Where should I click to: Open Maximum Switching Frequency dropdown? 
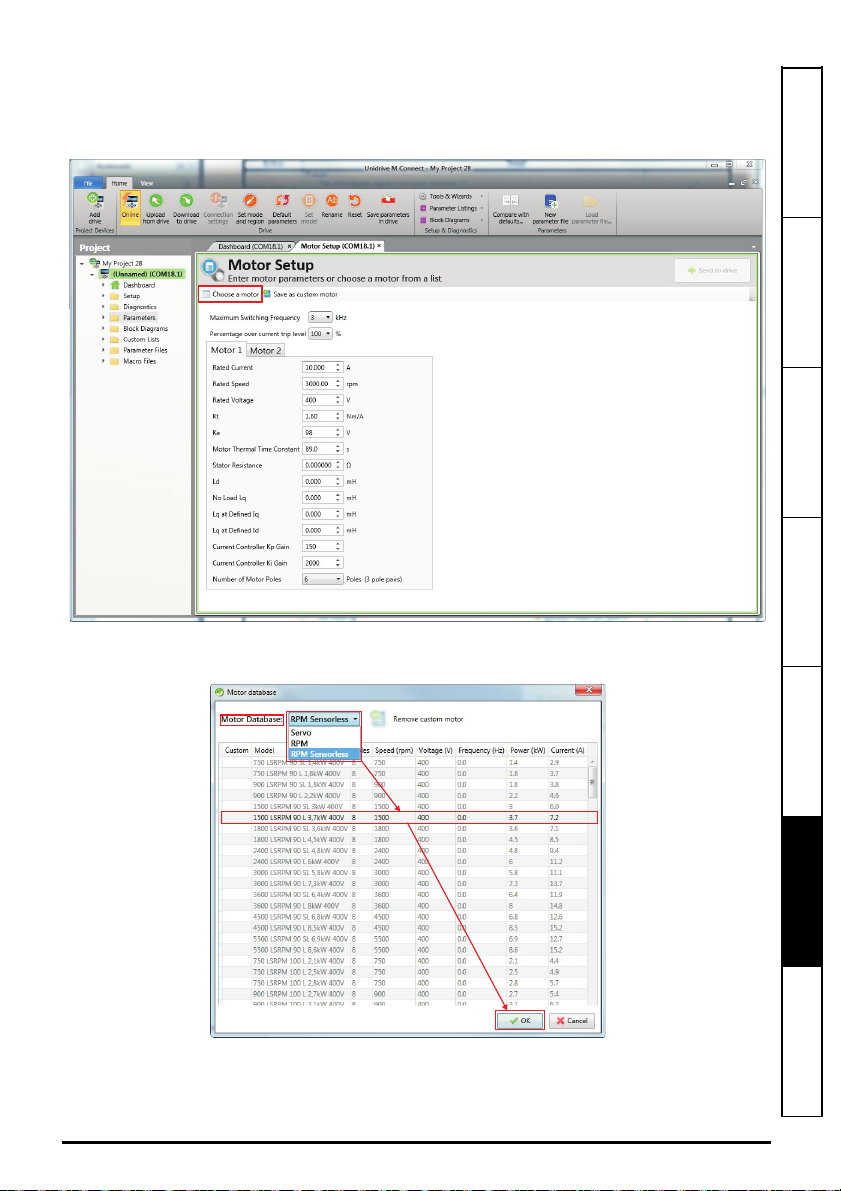coord(320,317)
